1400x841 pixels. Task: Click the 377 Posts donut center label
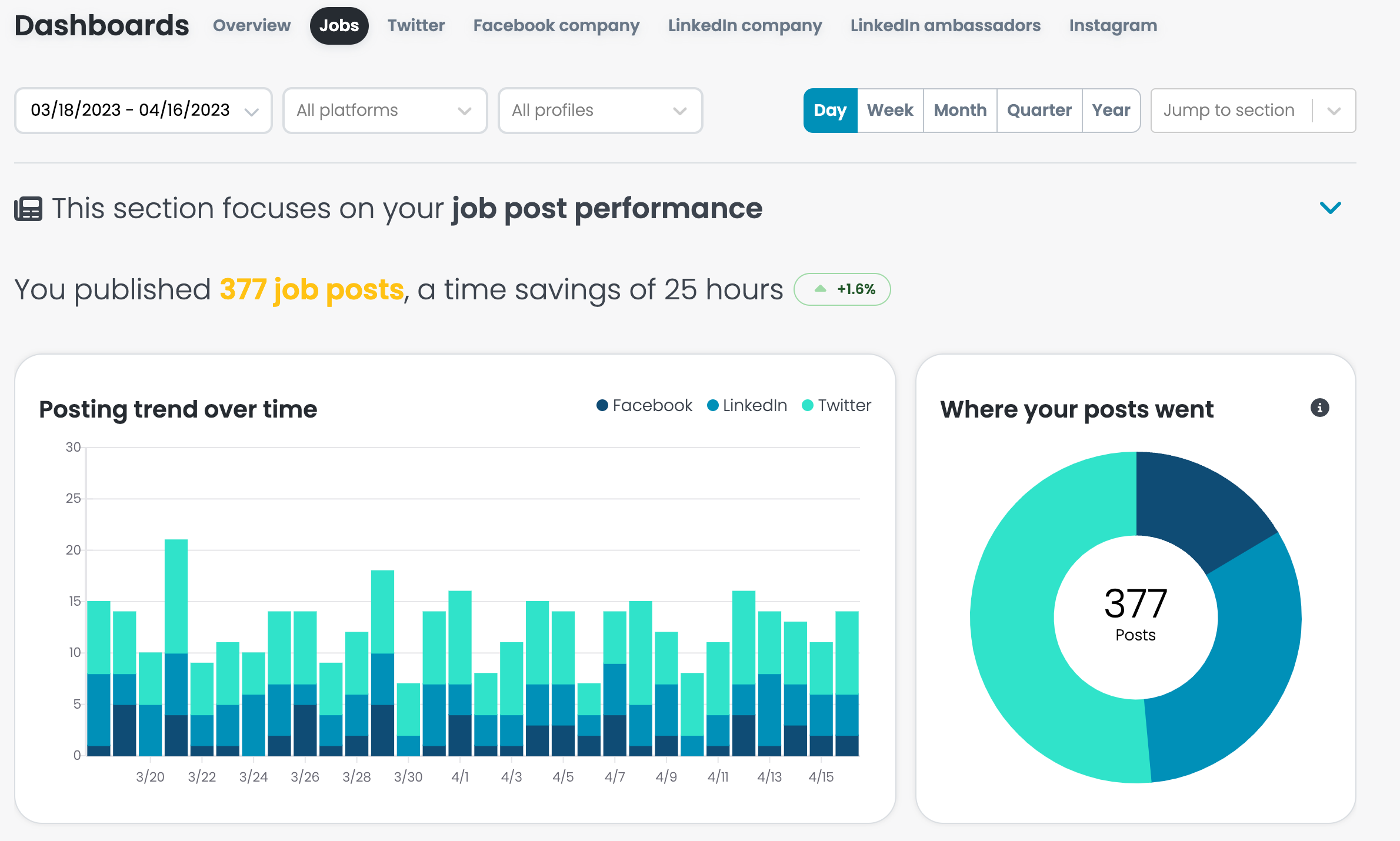[1136, 615]
